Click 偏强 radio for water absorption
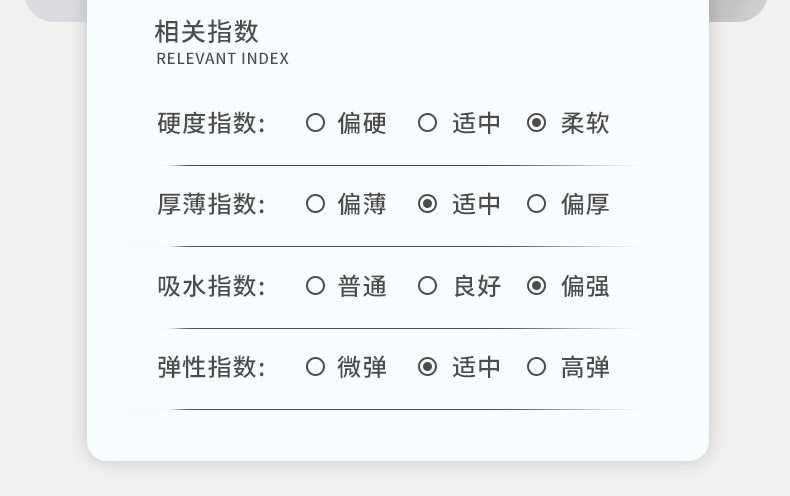790x496 pixels. tap(537, 286)
